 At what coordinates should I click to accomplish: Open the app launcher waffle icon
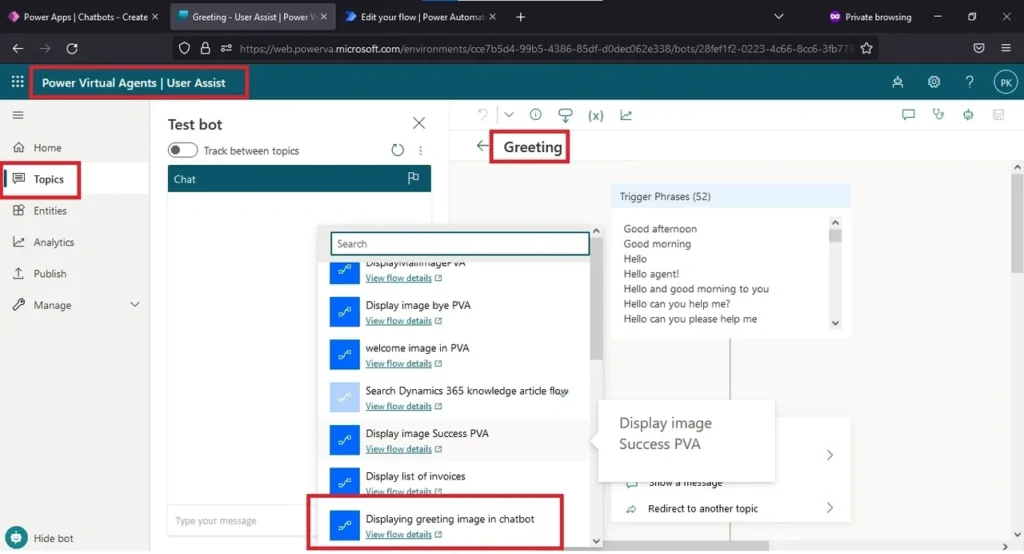[x=18, y=82]
